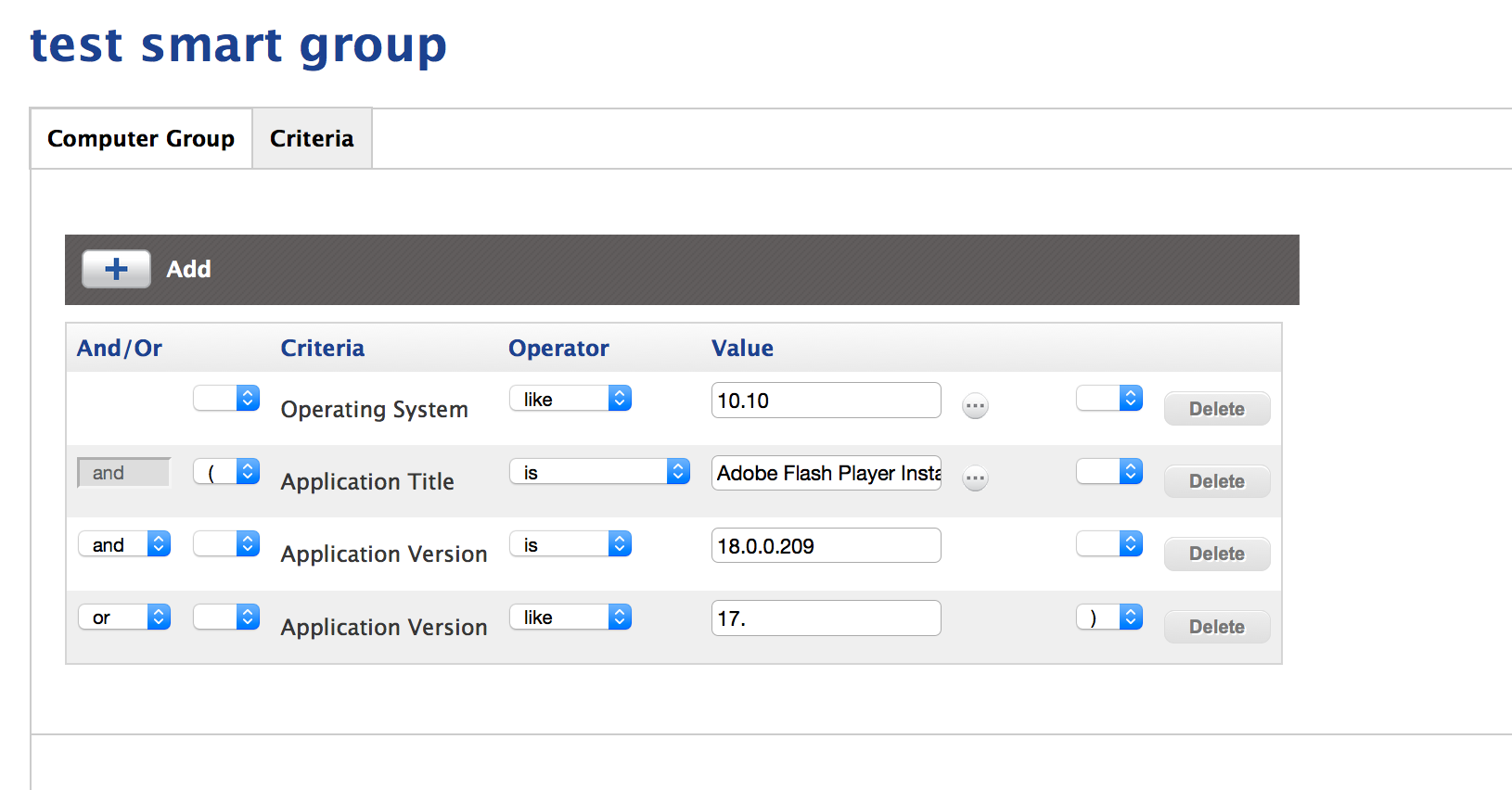Open the 'like' operator dropdown for the 17. row
Viewport: 1512px width, 790px height.
pos(570,617)
